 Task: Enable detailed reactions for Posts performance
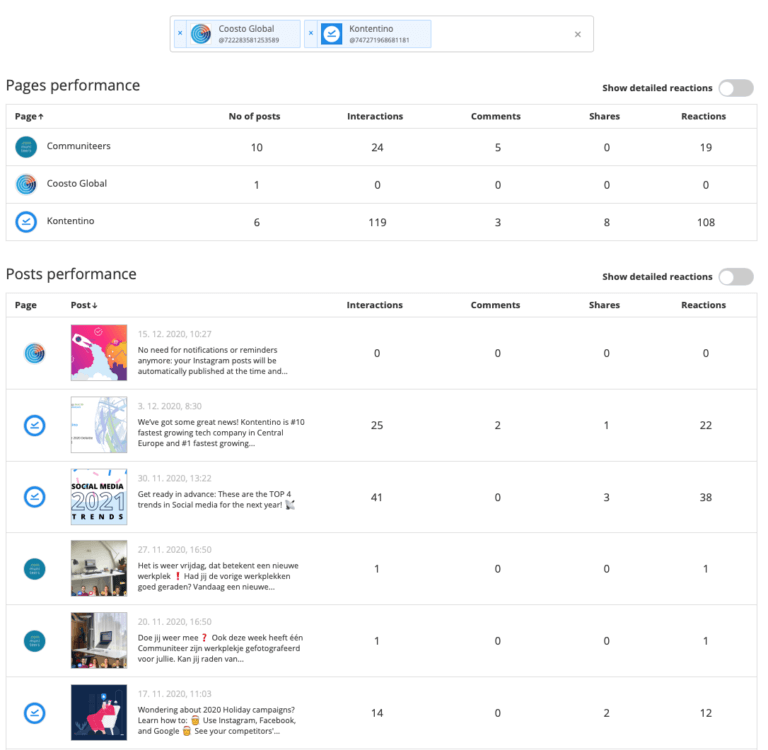point(735,277)
